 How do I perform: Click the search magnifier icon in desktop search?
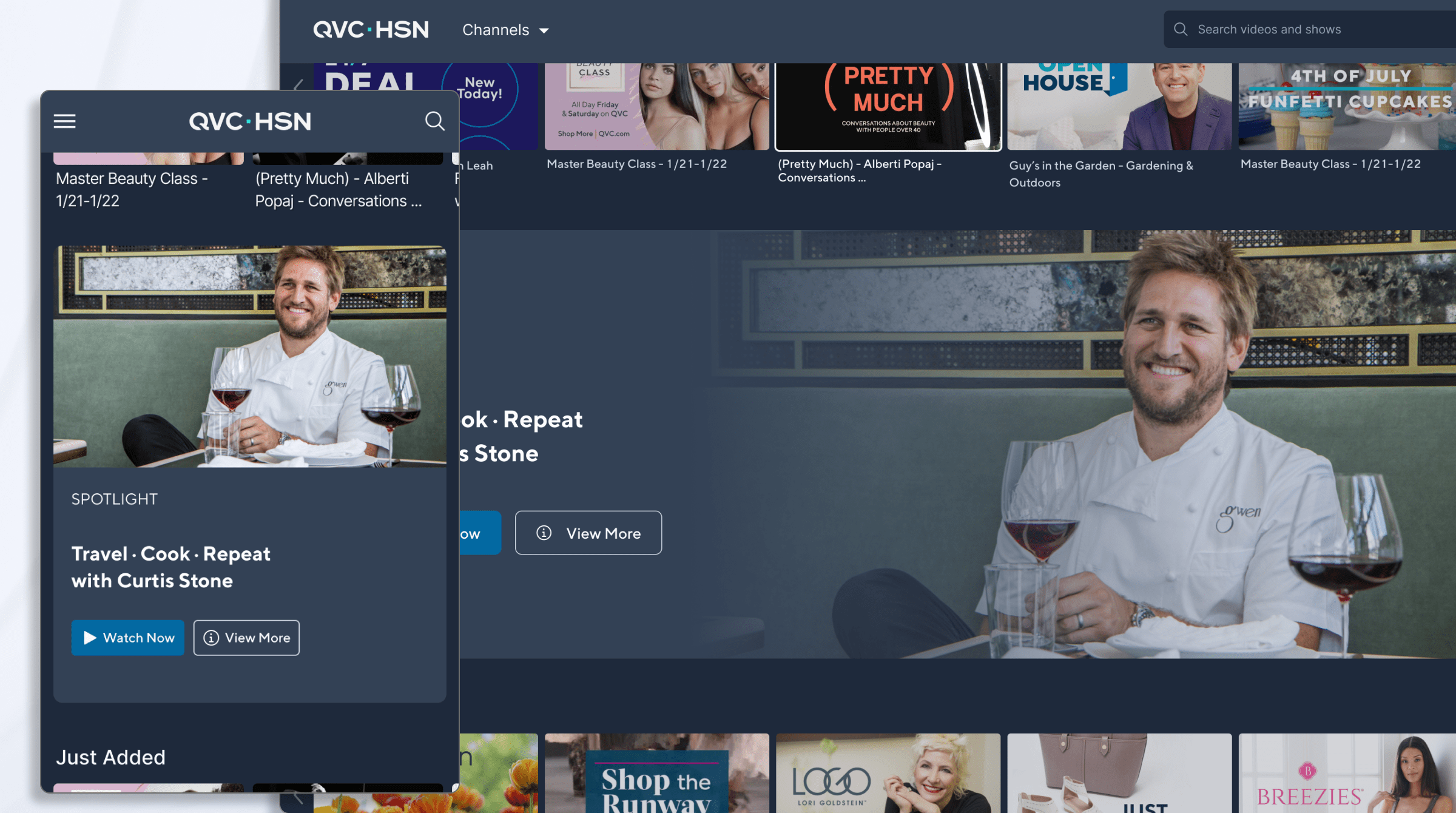[1181, 29]
